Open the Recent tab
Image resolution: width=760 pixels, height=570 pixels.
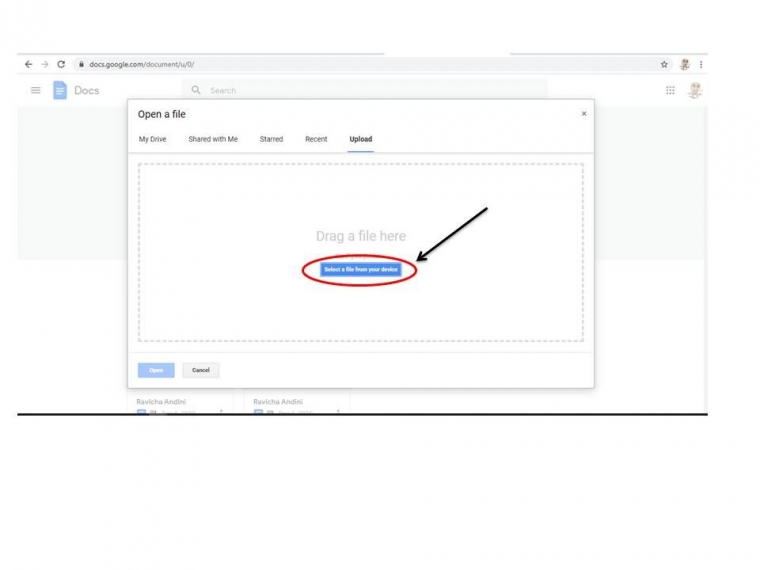tap(316, 139)
